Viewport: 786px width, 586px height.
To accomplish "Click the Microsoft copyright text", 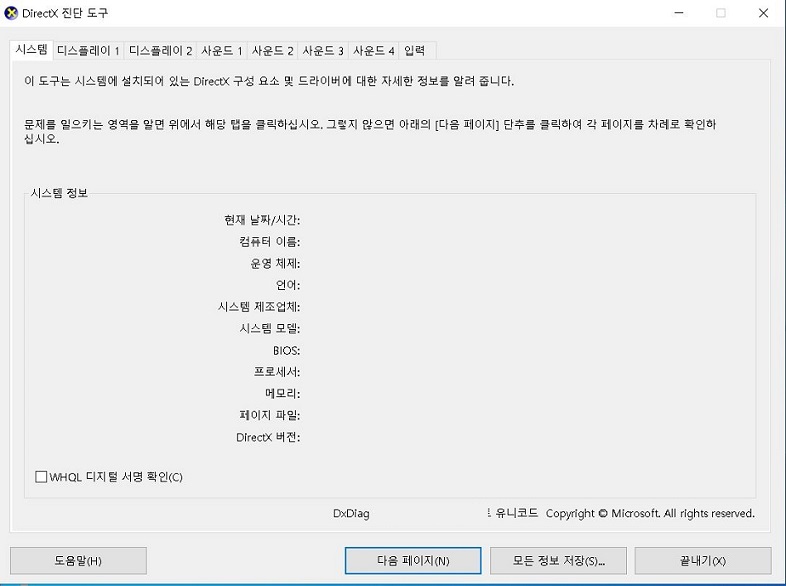I will (650, 513).
